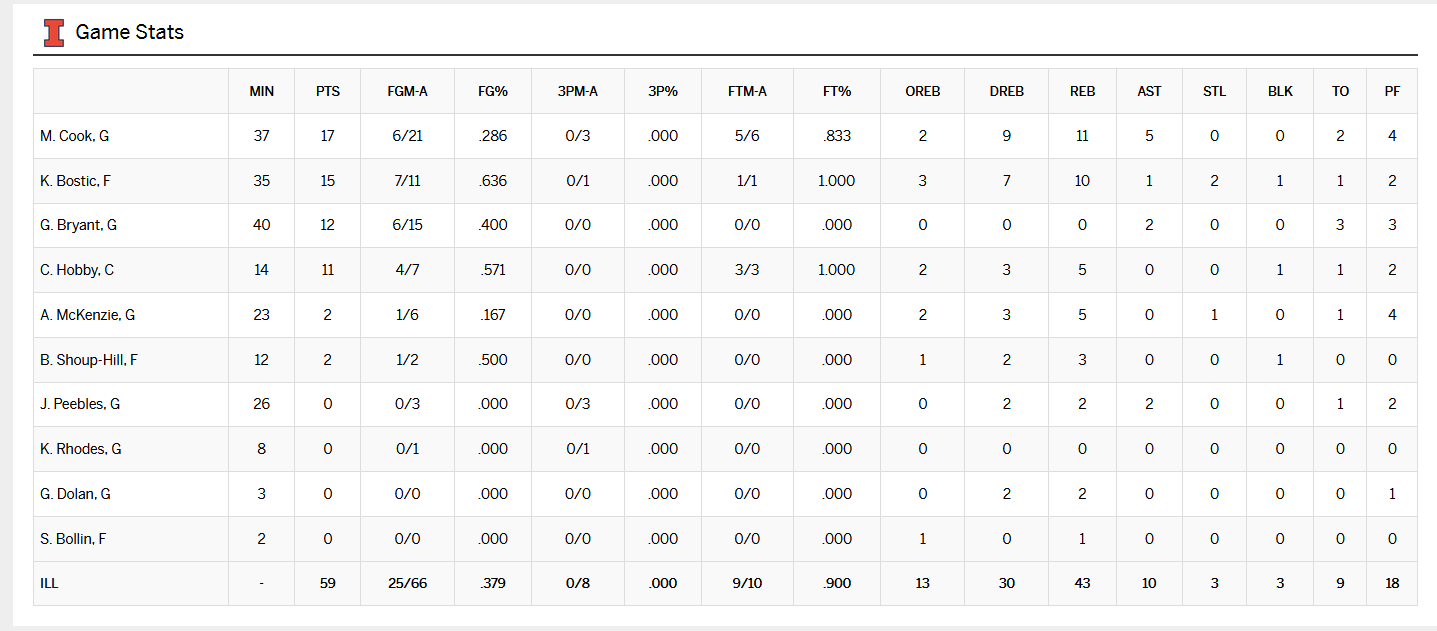Click the AST column header
The width and height of the screenshot is (1437, 631).
point(1149,91)
